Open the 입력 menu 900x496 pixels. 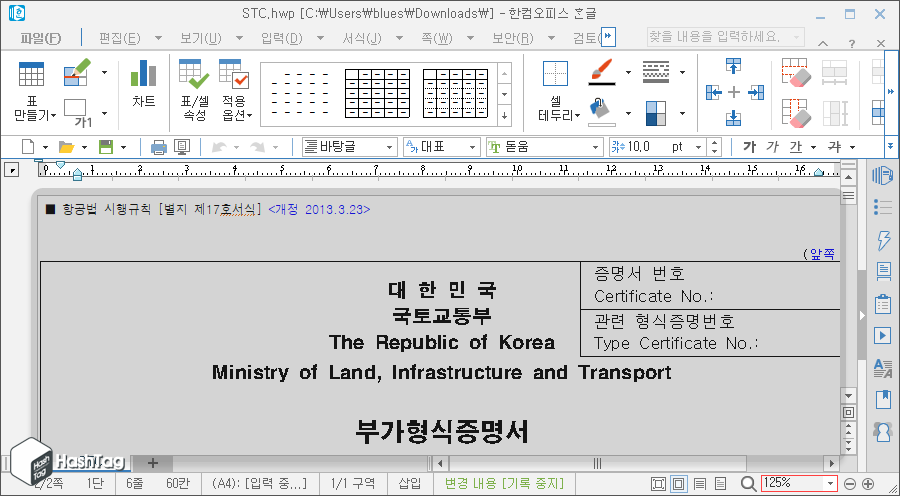282,38
